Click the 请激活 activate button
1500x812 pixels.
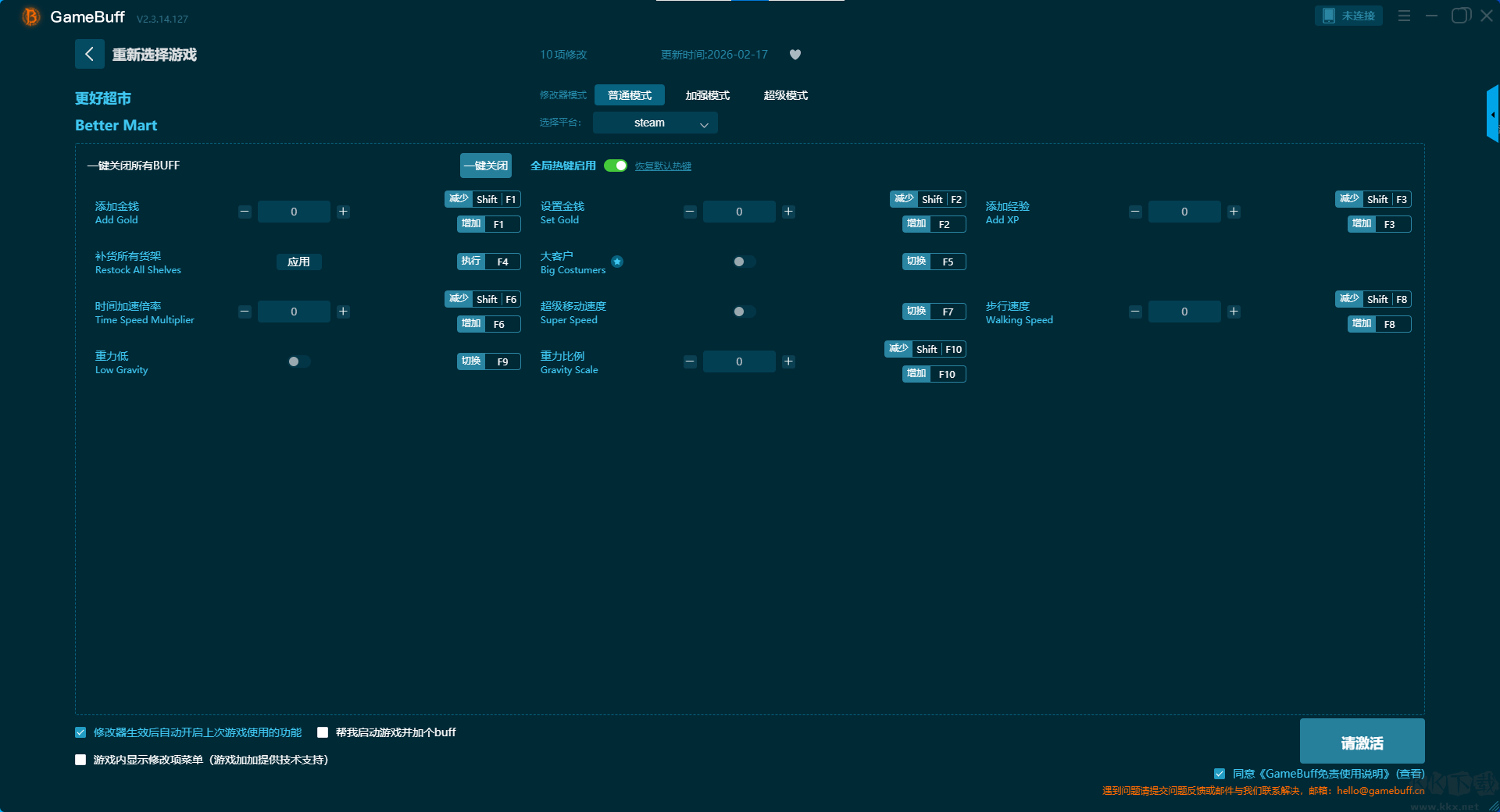coord(1362,742)
